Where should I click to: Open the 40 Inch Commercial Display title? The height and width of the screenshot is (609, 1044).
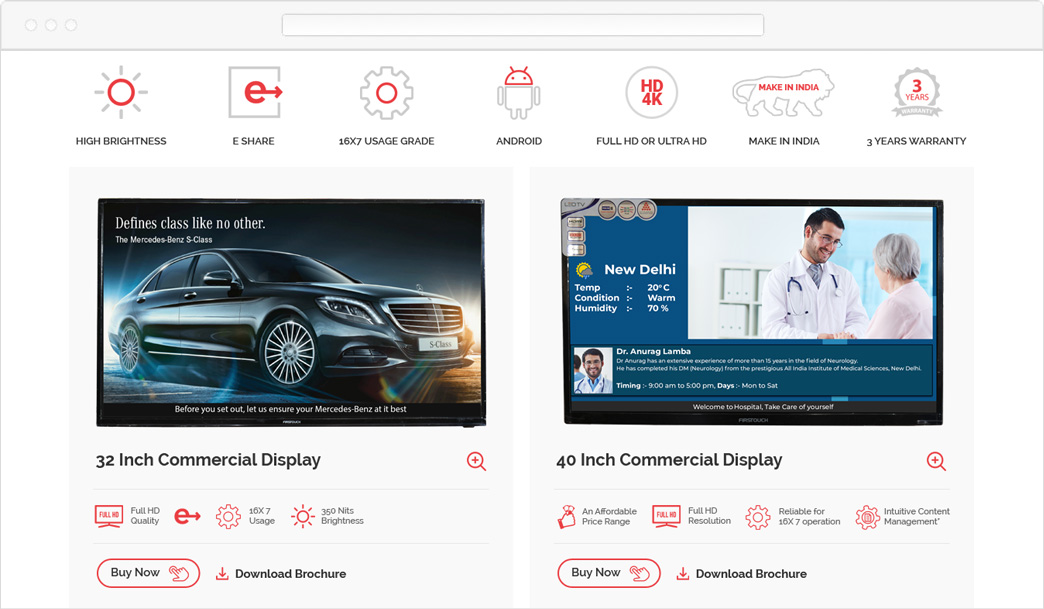669,460
